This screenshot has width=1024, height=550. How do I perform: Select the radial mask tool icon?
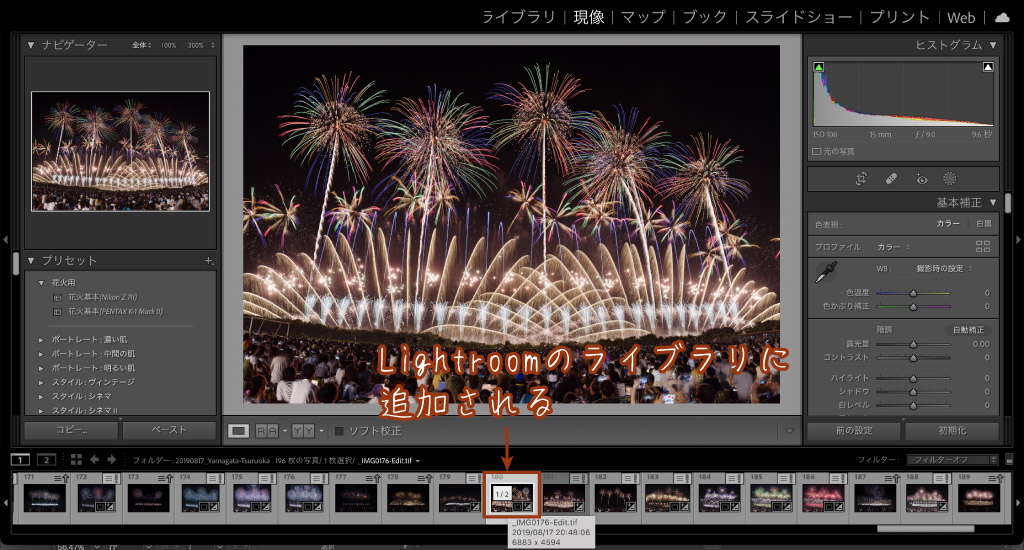tap(950, 178)
